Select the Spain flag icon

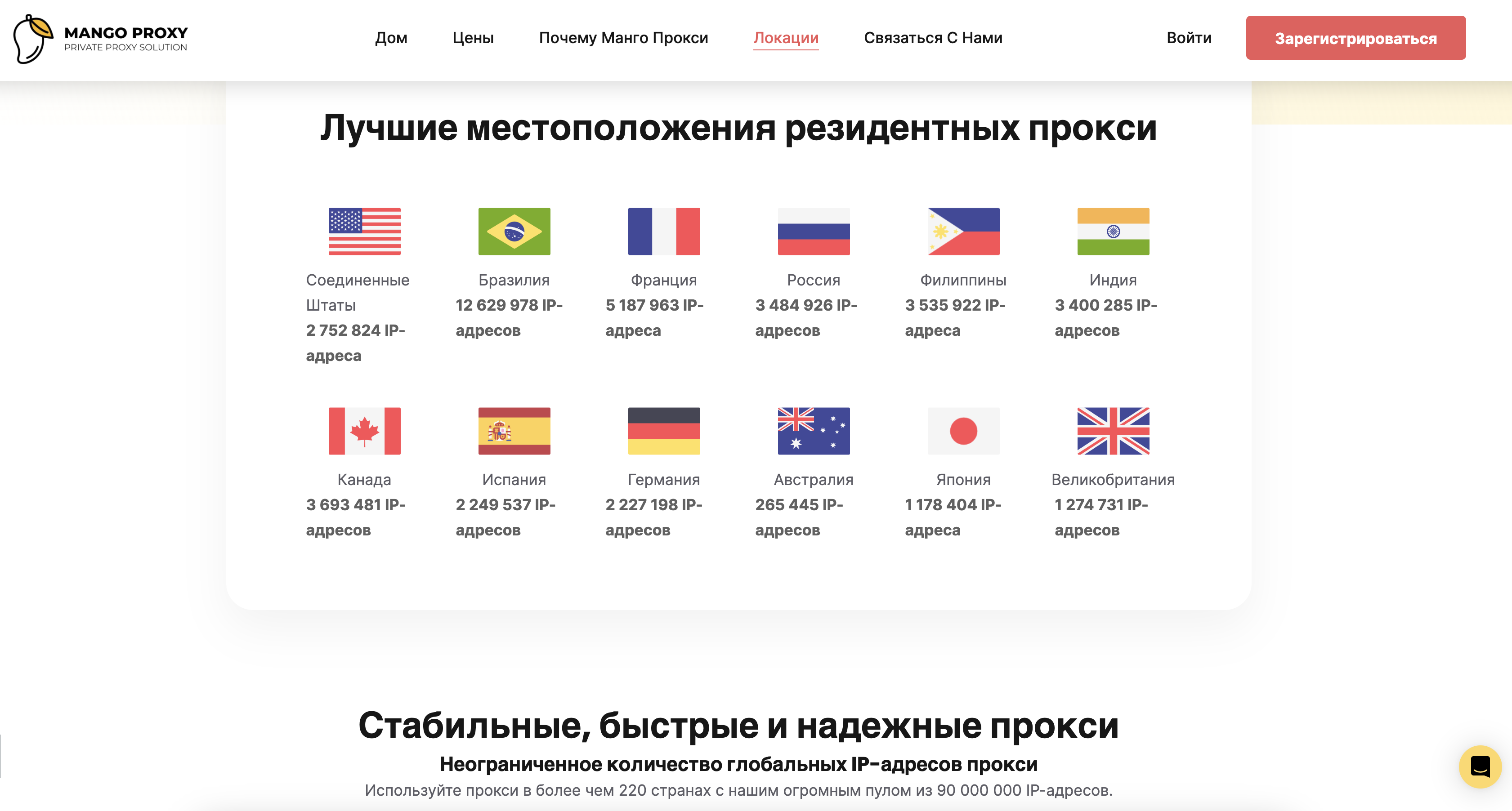pos(514,431)
